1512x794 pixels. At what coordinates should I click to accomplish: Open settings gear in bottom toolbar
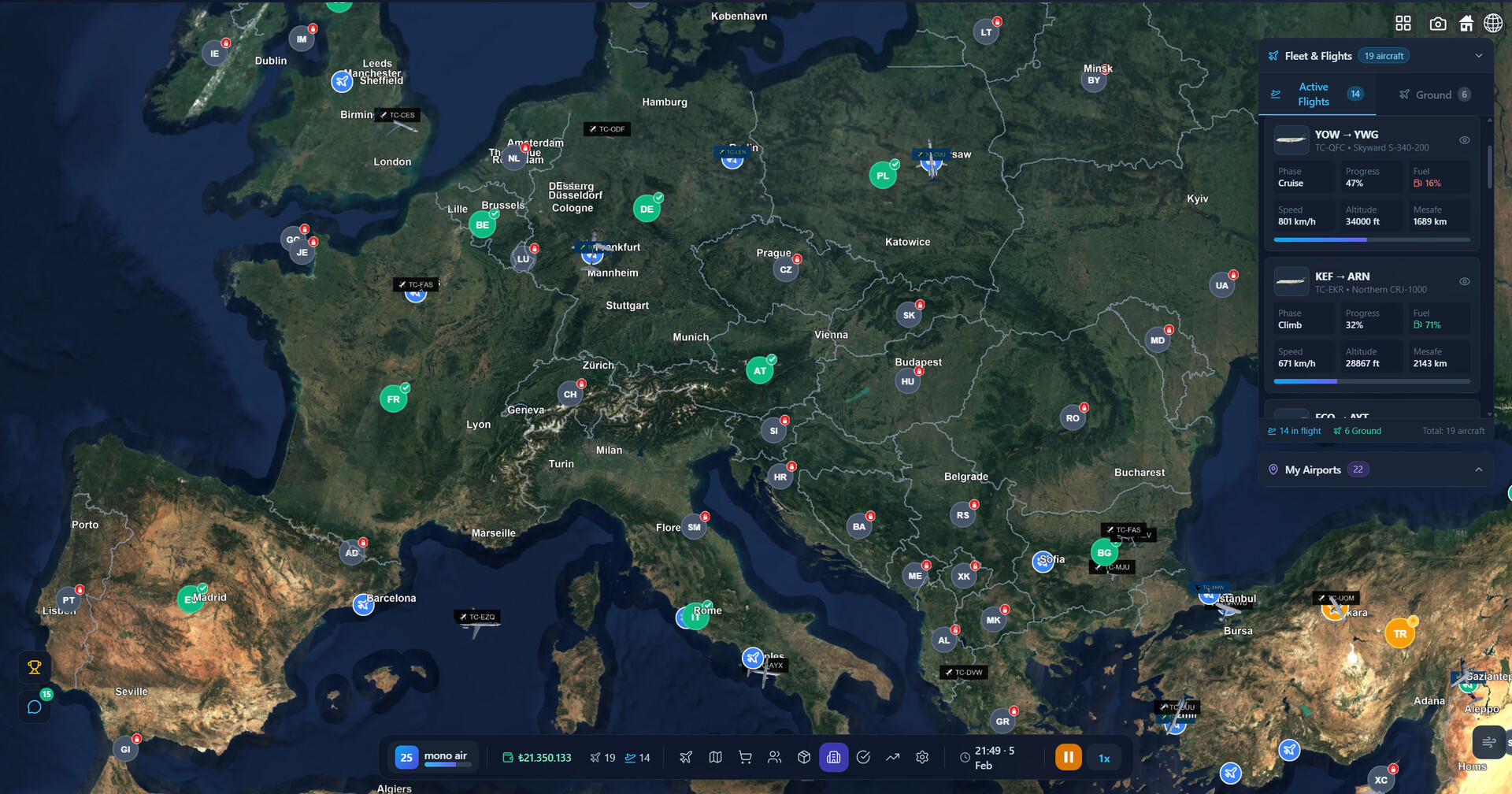click(922, 757)
